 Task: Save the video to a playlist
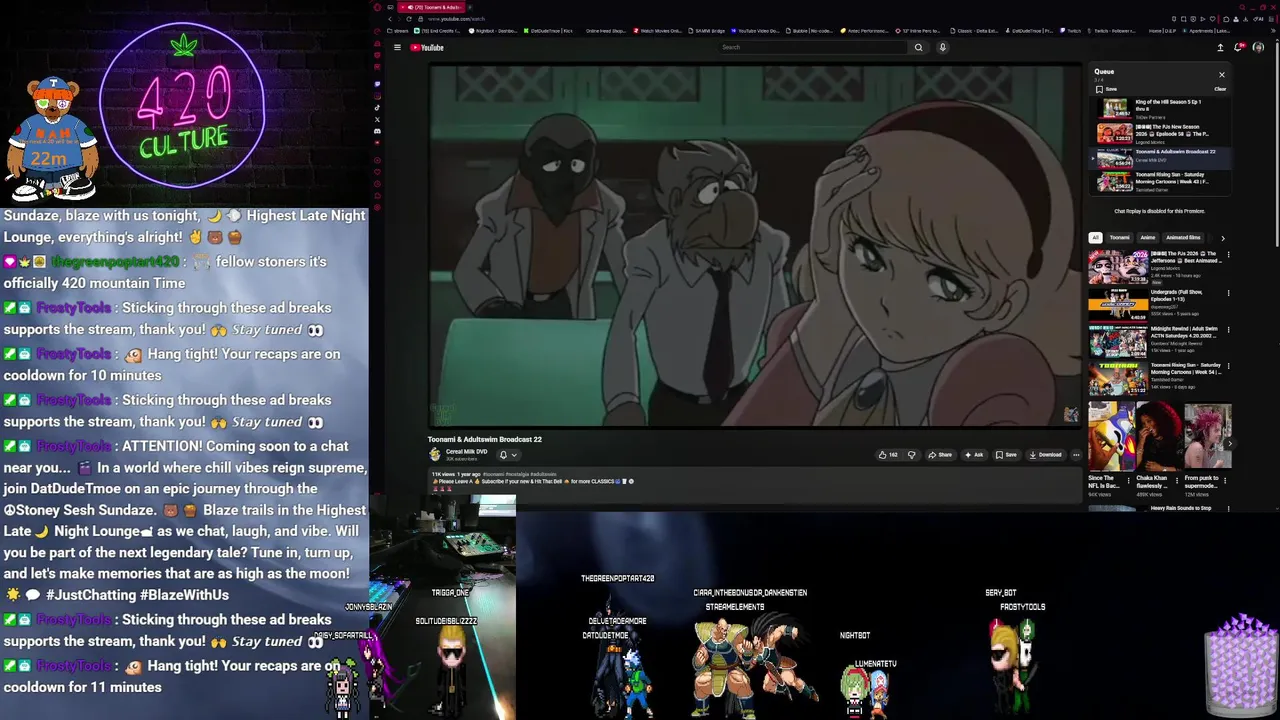point(1006,455)
